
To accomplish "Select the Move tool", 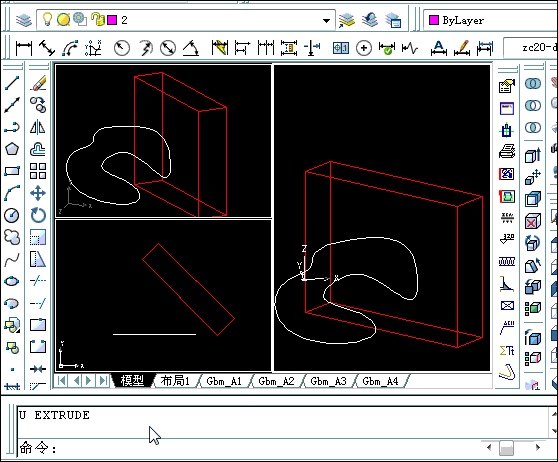I will point(38,193).
